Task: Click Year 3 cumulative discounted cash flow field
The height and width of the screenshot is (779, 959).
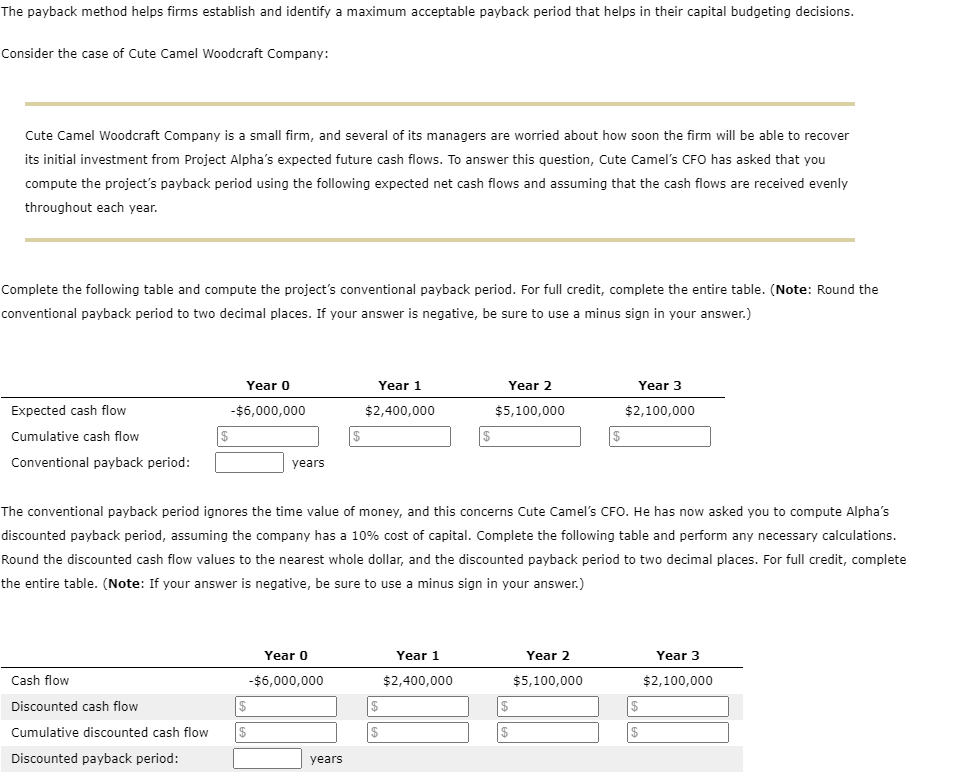Action: [x=679, y=732]
